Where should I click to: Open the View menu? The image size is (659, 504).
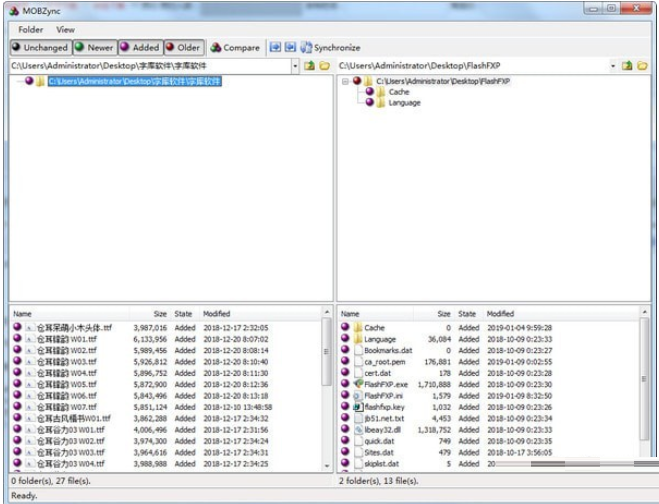pos(66,30)
